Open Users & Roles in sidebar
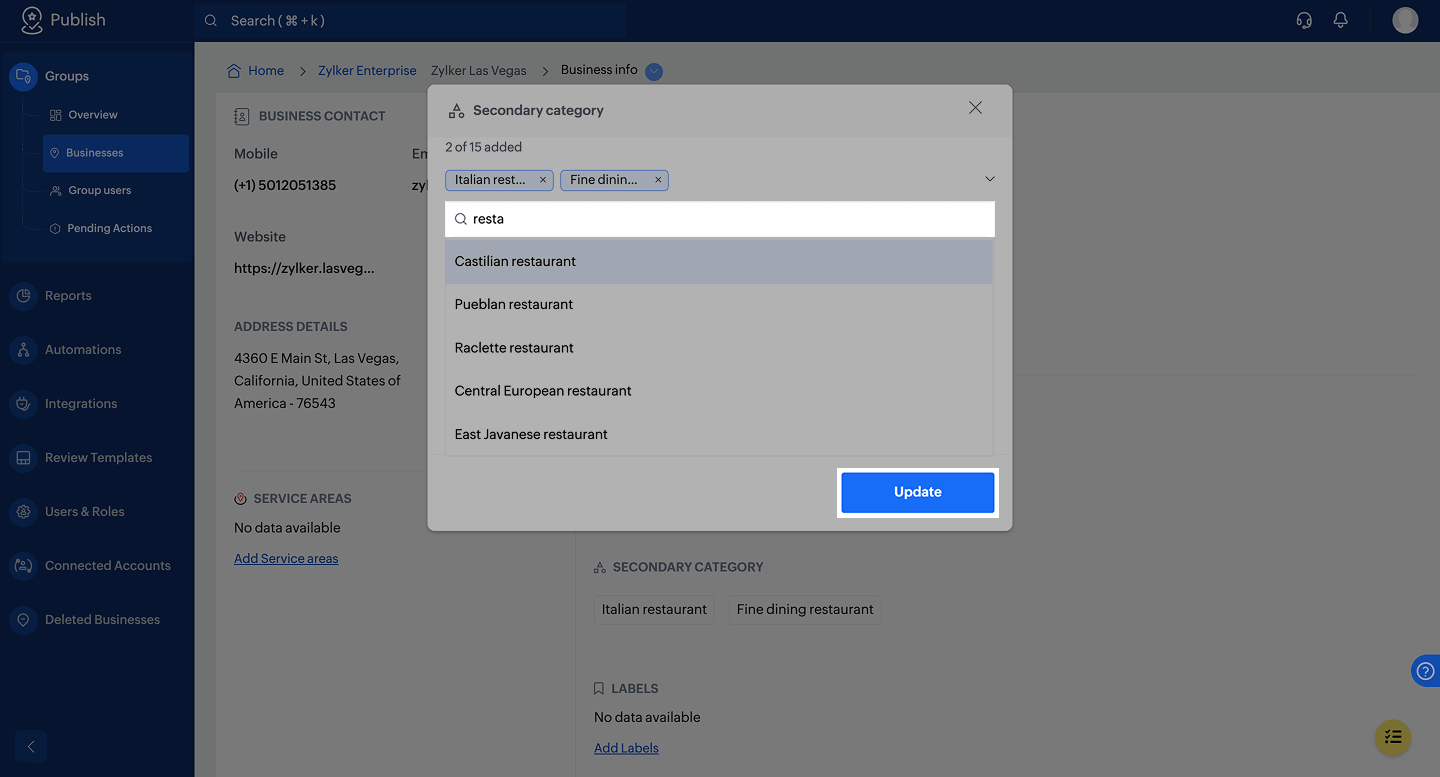Image resolution: width=1440 pixels, height=777 pixels. (84, 512)
